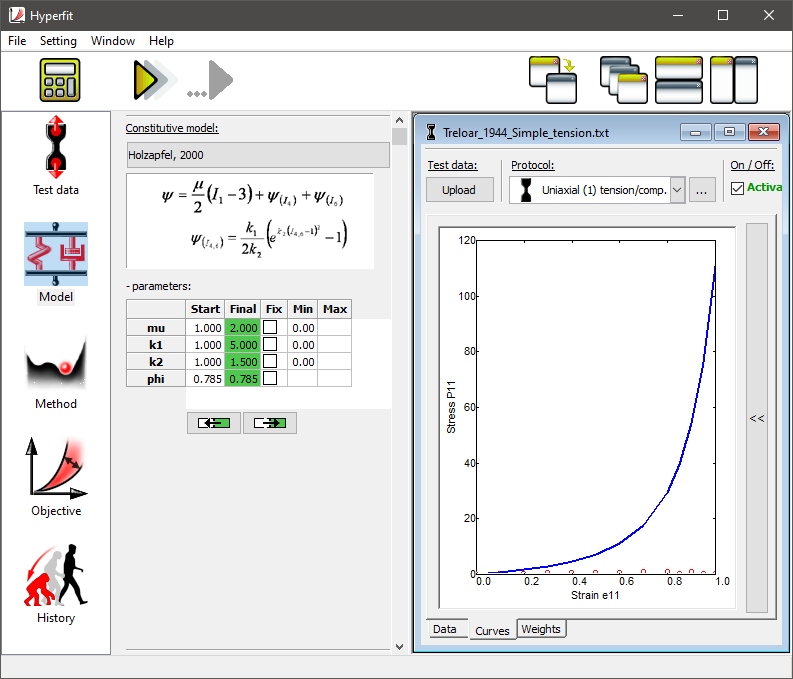The height and width of the screenshot is (679, 793).
Task: Maximize the Treloar_1944 child window
Action: coord(729,132)
